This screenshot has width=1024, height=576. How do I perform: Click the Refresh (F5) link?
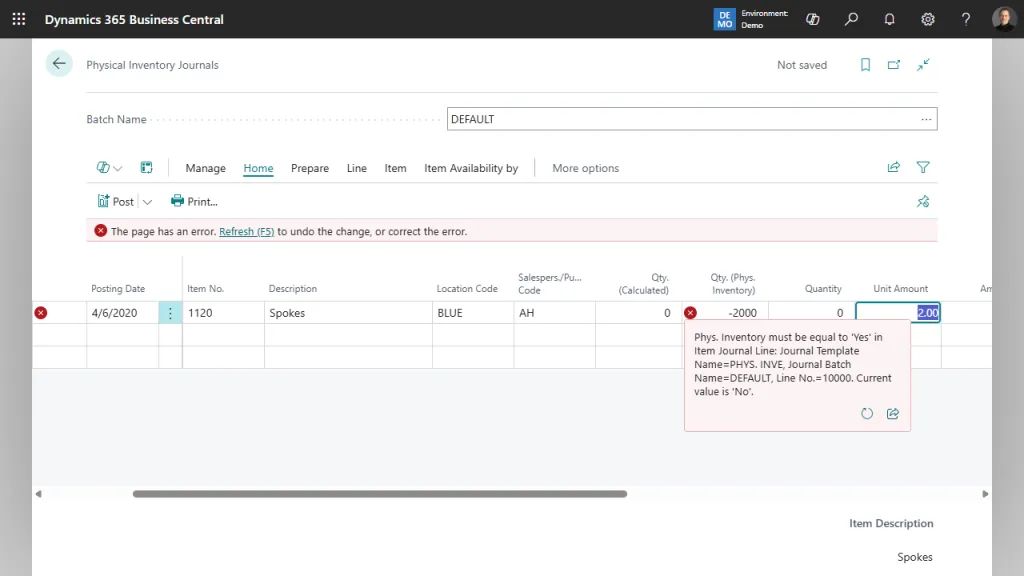246,231
